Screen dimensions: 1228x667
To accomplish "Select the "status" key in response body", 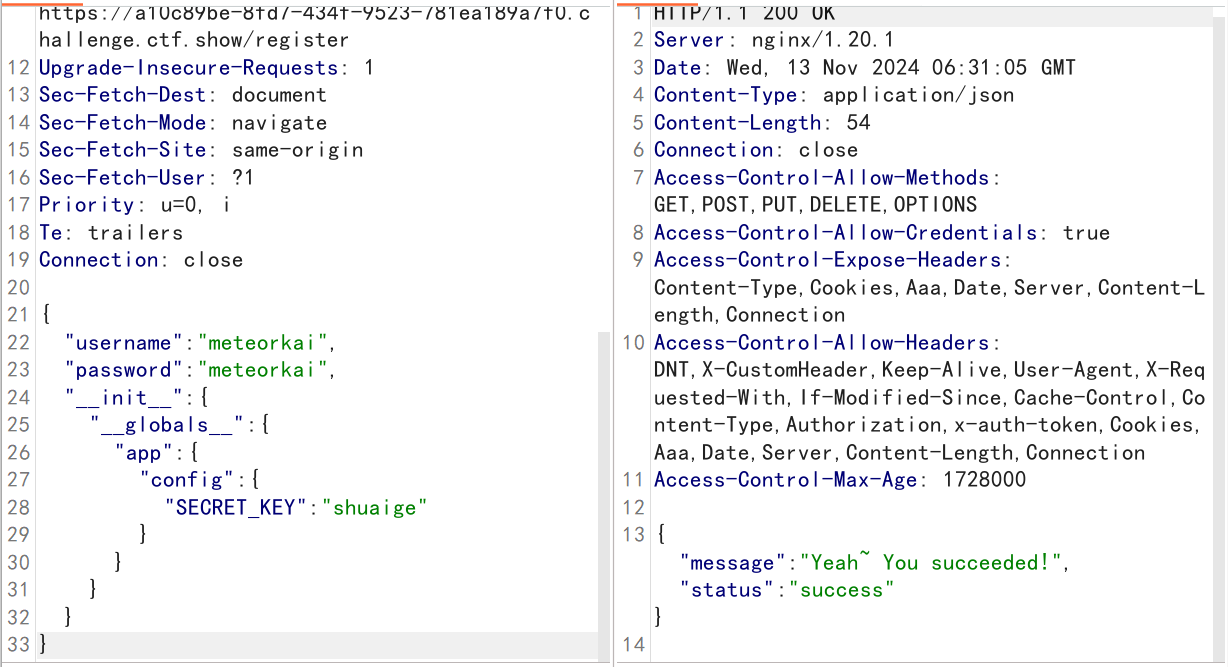I will [727, 590].
